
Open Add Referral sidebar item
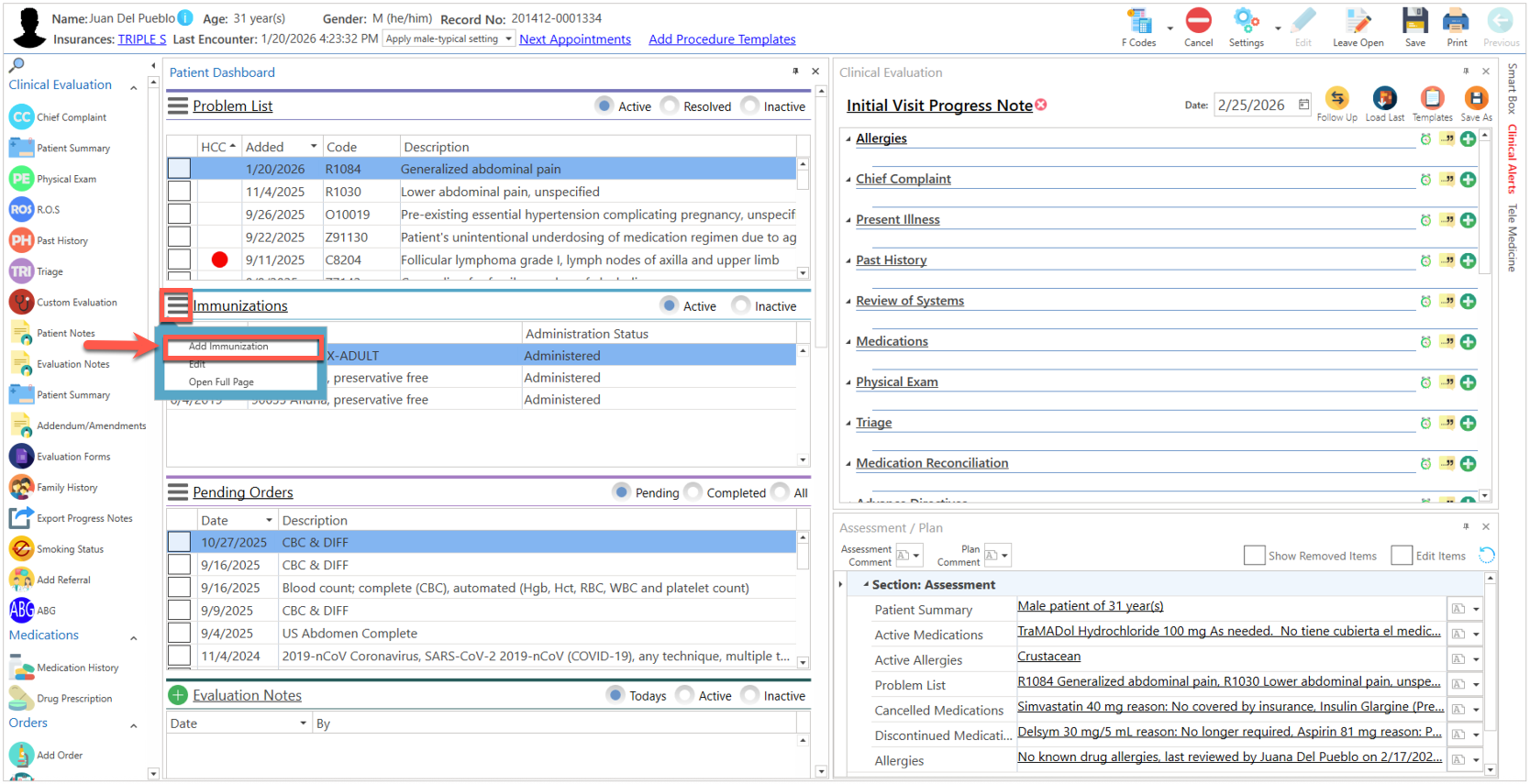[50, 580]
